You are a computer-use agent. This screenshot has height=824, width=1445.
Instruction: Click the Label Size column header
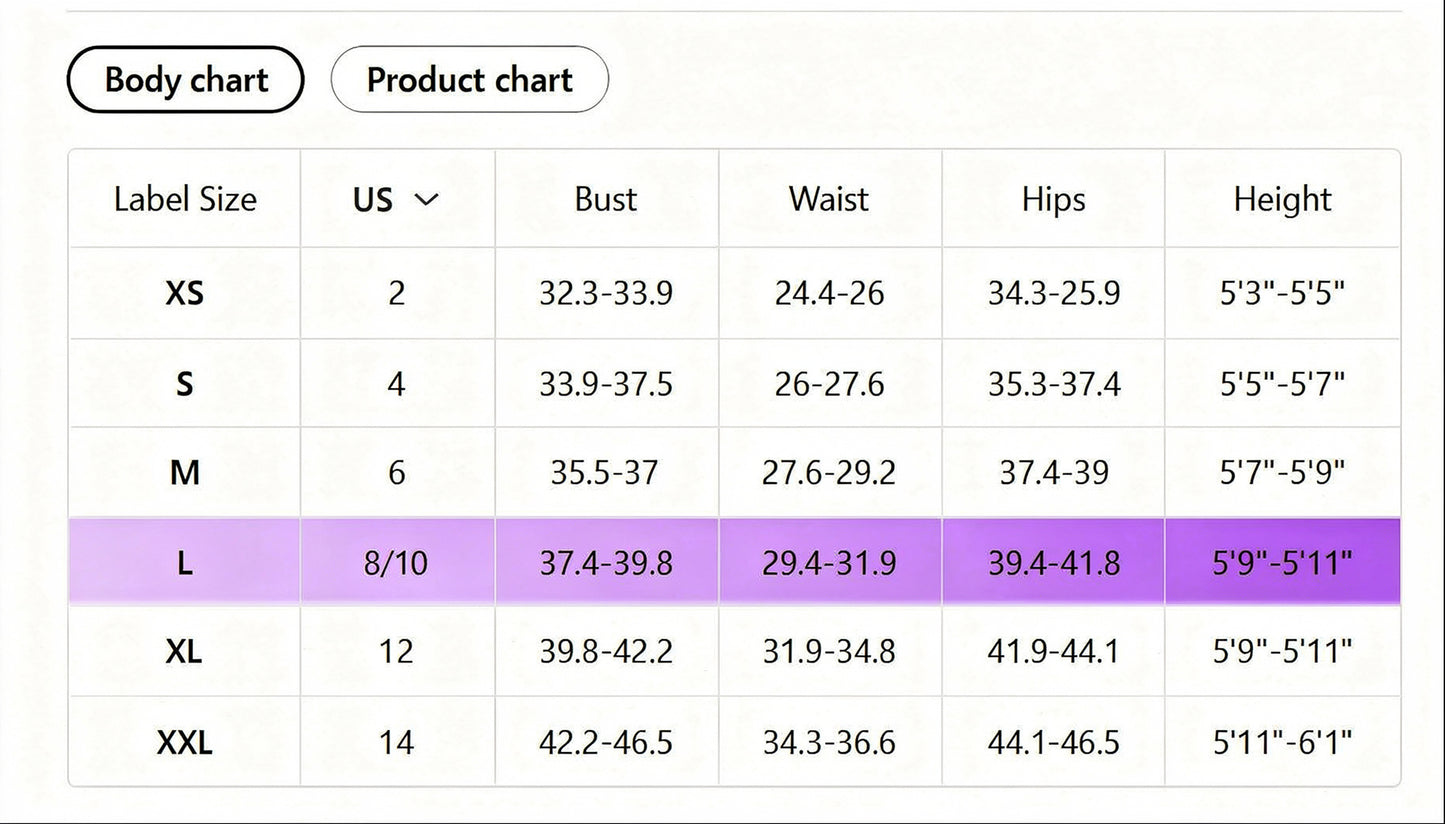(x=185, y=199)
